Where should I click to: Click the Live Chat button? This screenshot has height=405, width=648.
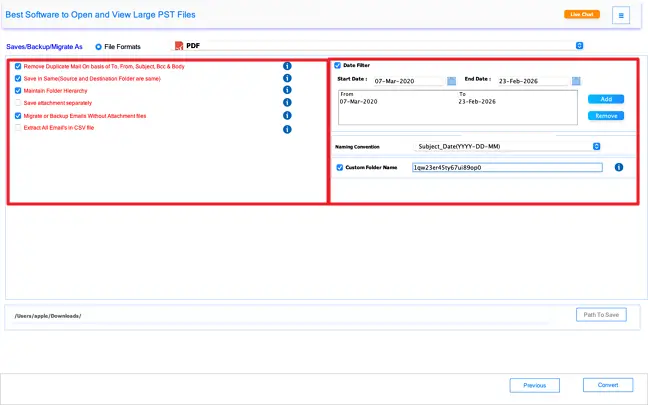coord(580,15)
